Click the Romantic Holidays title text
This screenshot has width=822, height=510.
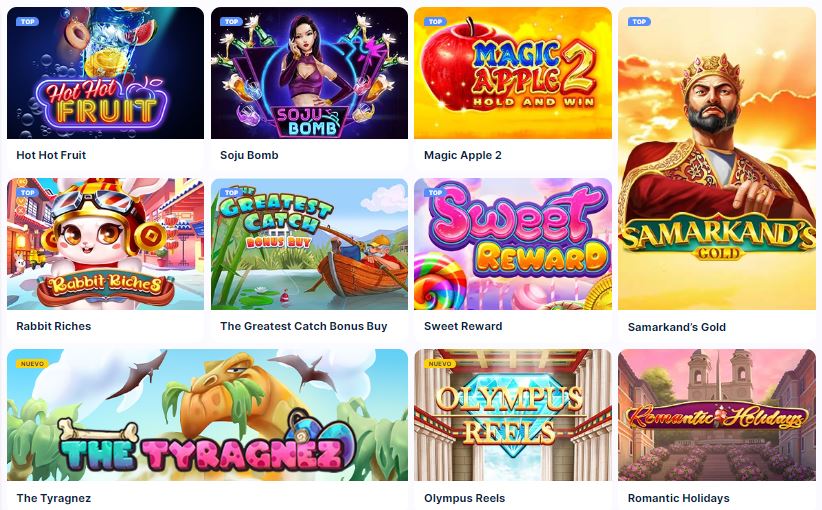click(678, 498)
